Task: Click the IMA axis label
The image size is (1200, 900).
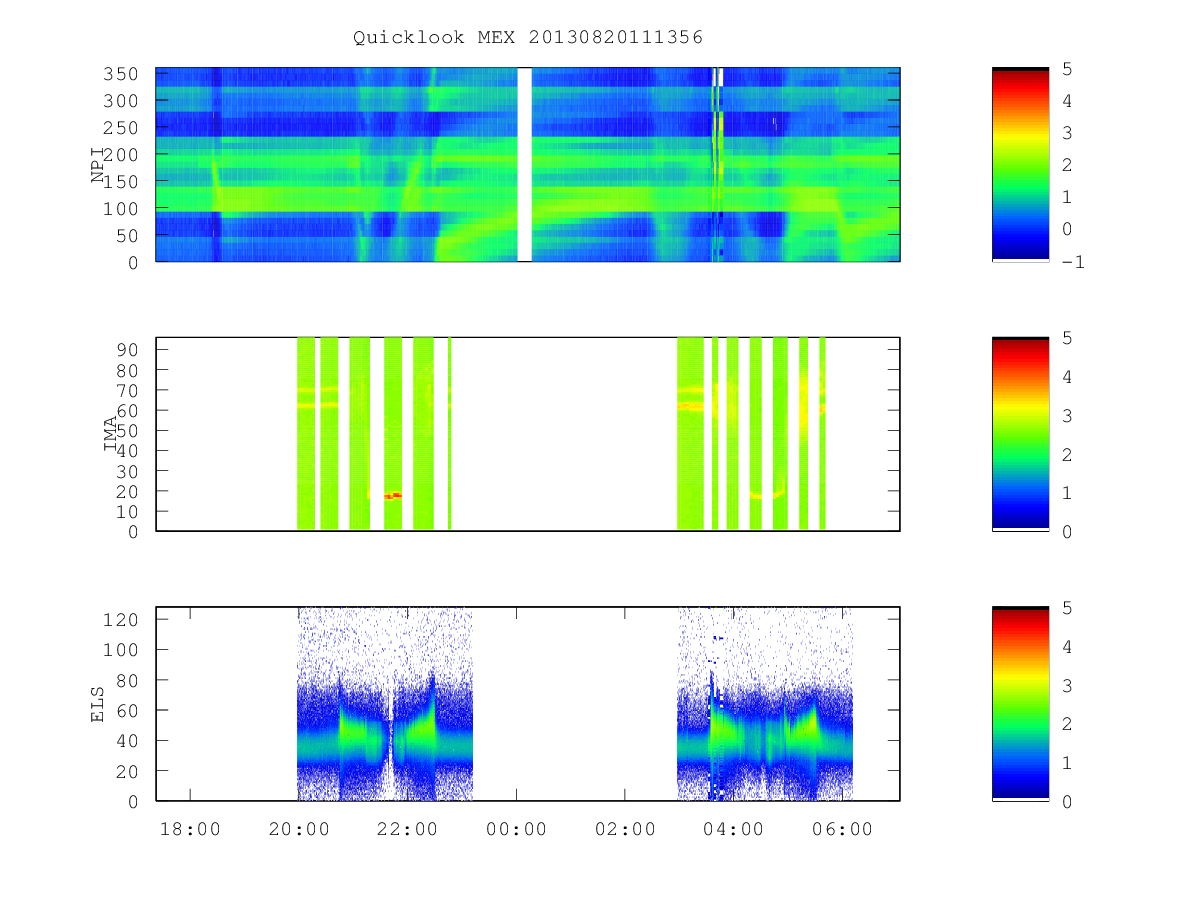Action: [110, 434]
